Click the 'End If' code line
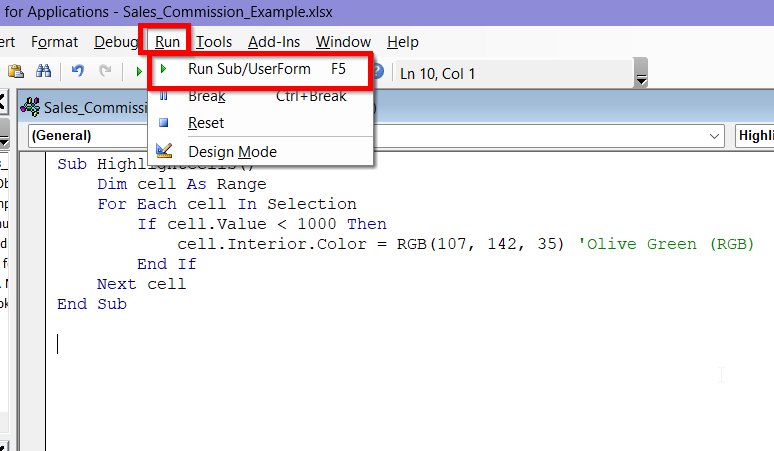Viewport: 774px width, 451px height. click(x=166, y=264)
